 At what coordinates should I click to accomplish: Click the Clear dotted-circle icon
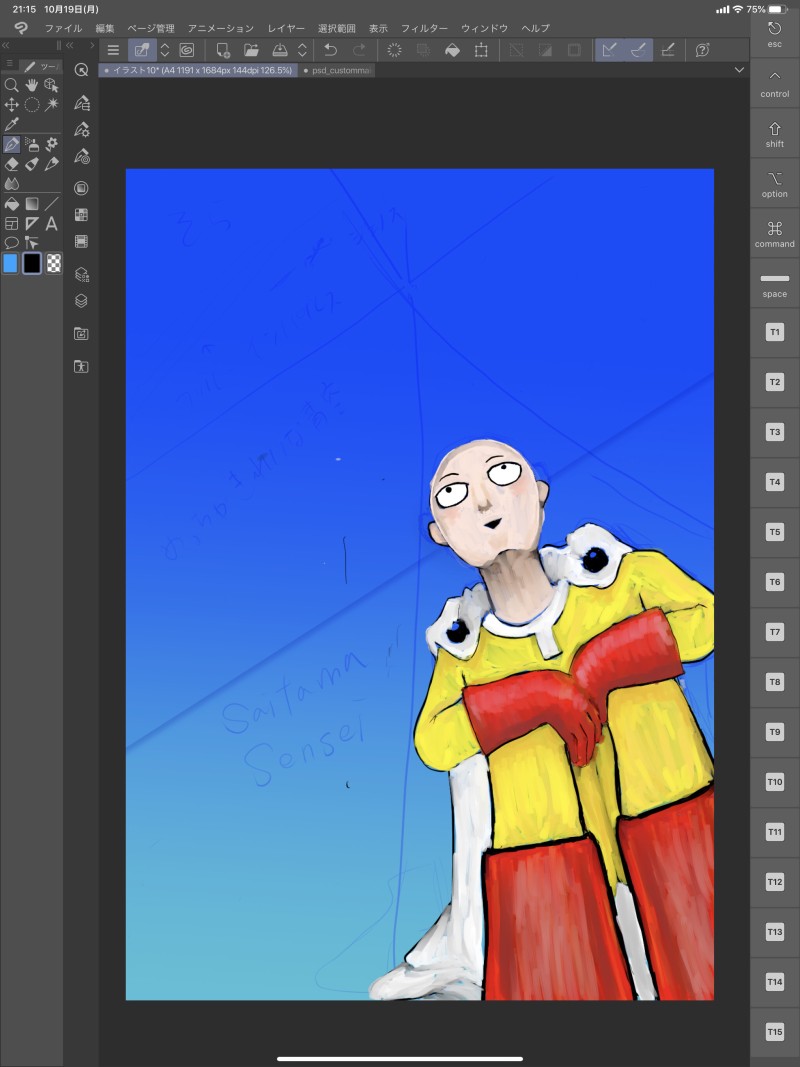pos(394,50)
